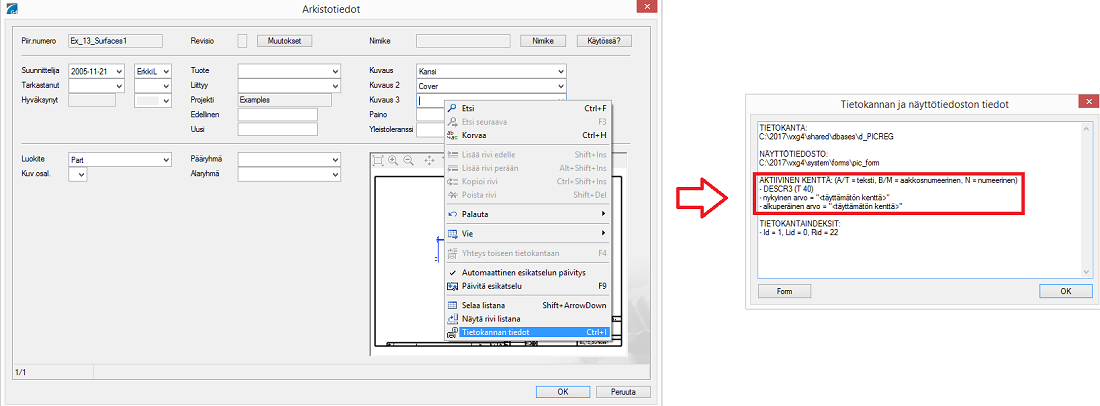This screenshot has height=406, width=1100.
Task: Choose Korvaa from the context menu
Action: click(528, 135)
